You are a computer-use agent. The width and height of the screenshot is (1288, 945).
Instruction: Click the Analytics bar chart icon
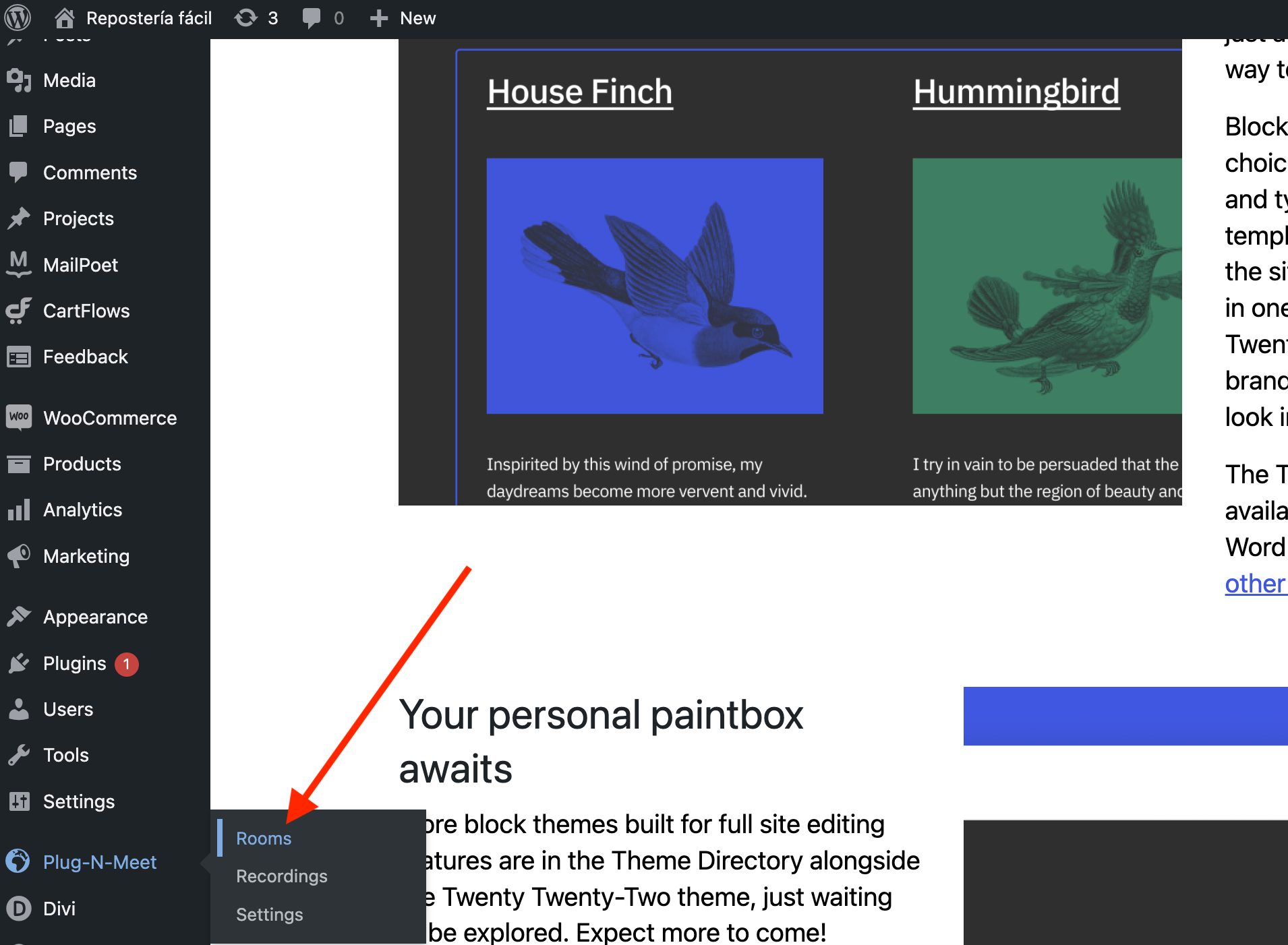click(x=19, y=510)
